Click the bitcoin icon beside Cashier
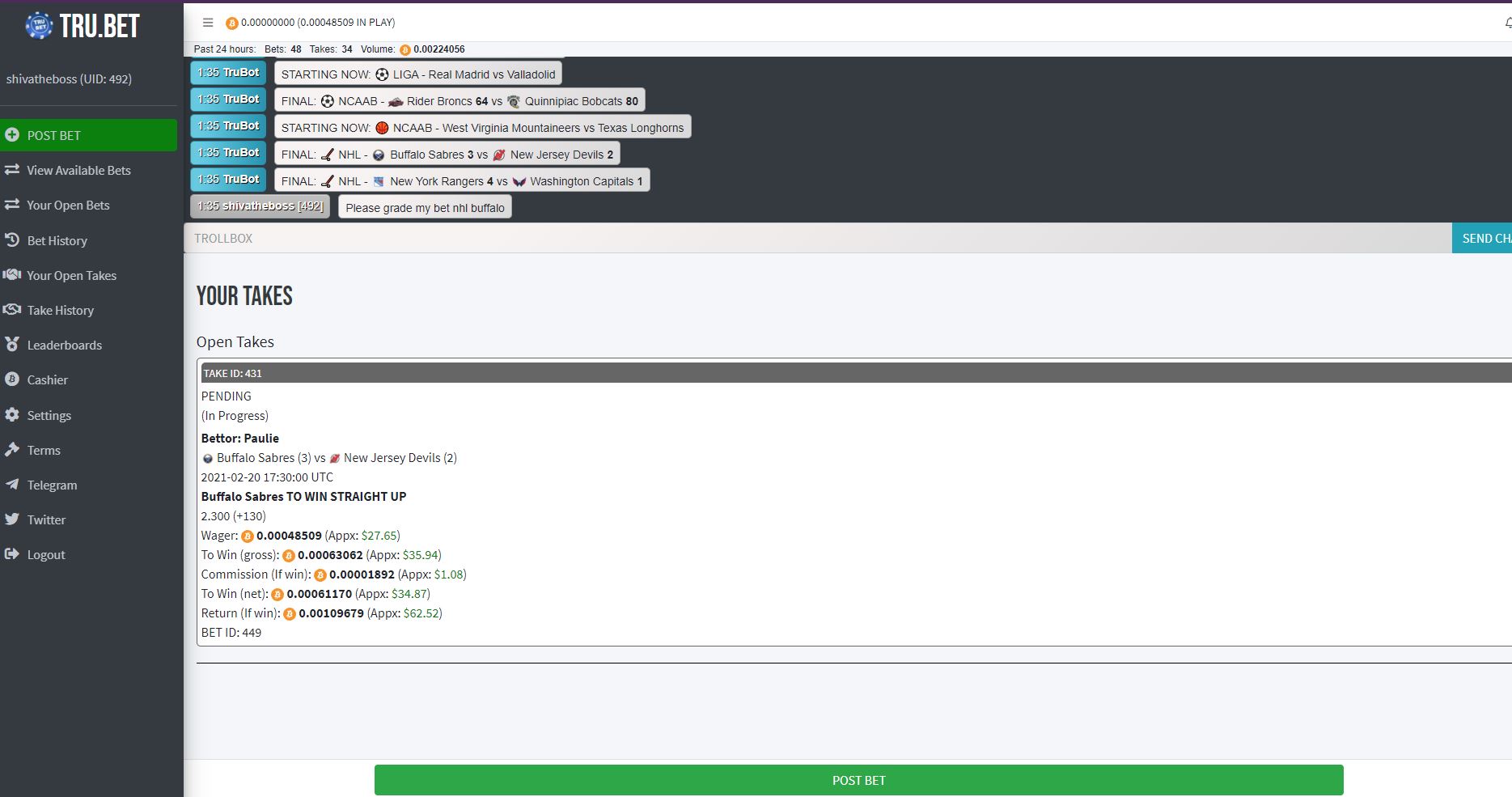The width and height of the screenshot is (1512, 797). pyautogui.click(x=12, y=379)
